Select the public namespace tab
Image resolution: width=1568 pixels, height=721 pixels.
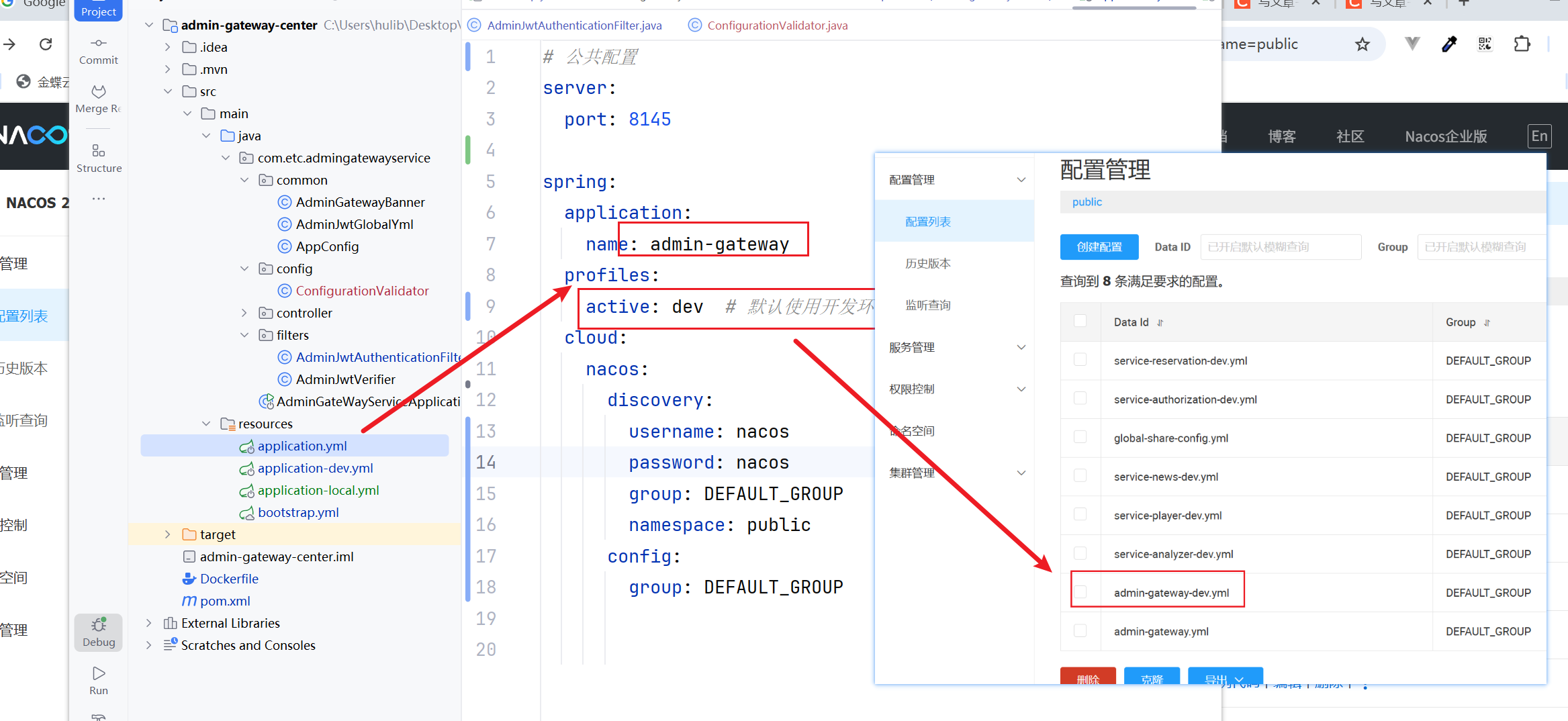point(1087,202)
